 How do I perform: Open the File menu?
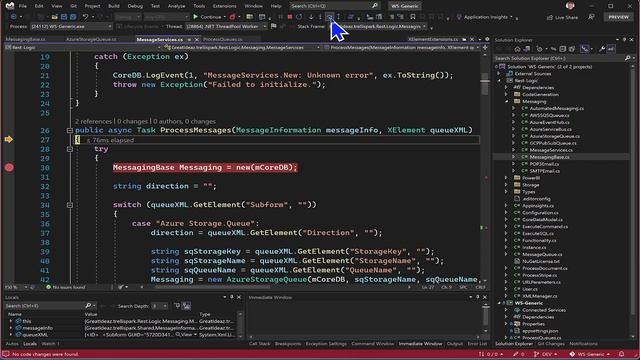pyautogui.click(x=23, y=6)
